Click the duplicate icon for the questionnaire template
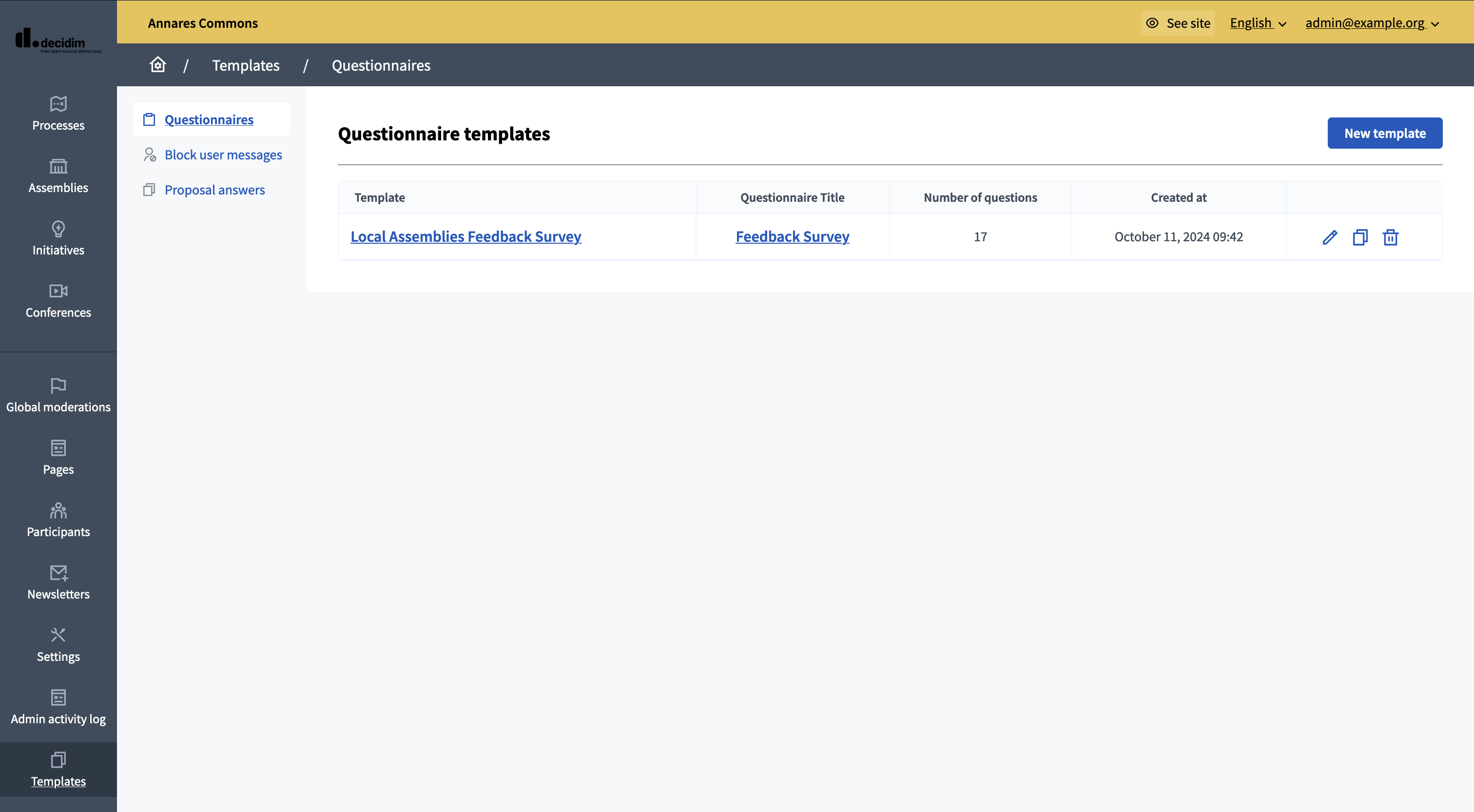This screenshot has width=1474, height=812. click(x=1360, y=237)
